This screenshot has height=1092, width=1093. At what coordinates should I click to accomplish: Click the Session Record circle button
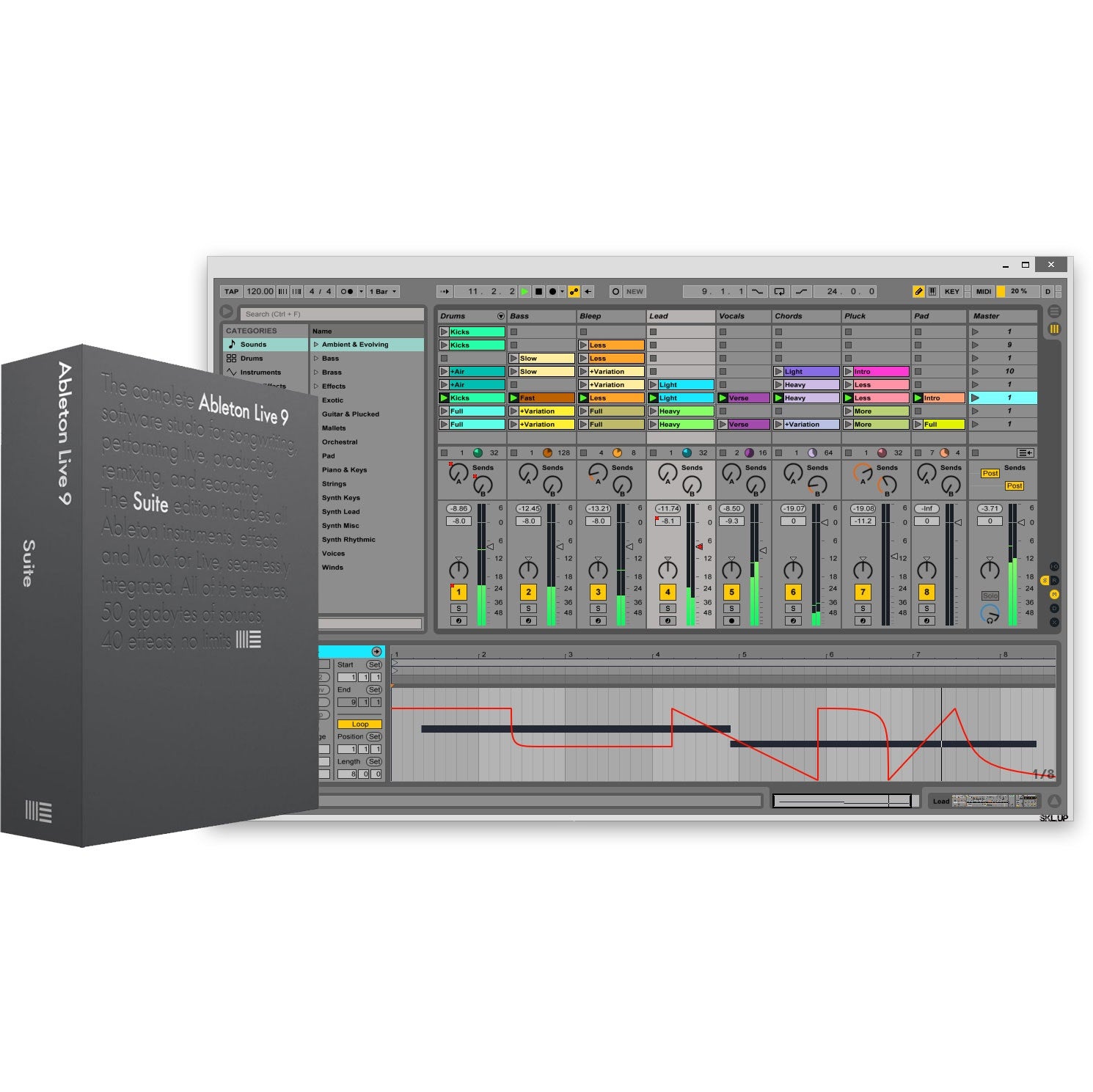click(x=615, y=291)
